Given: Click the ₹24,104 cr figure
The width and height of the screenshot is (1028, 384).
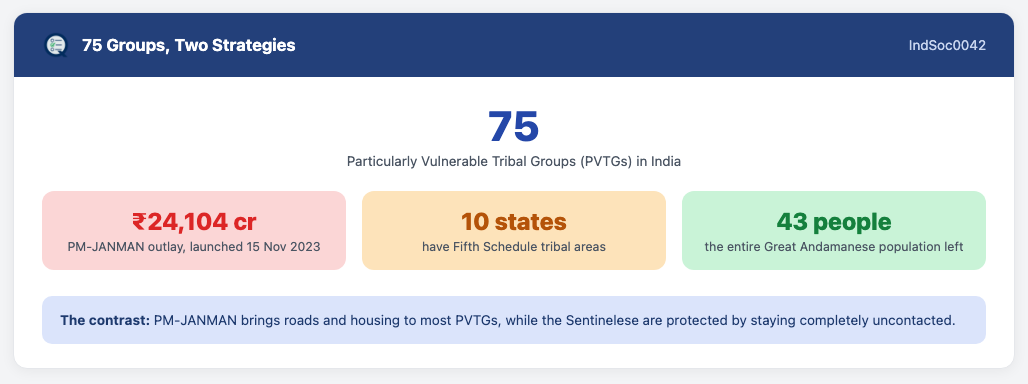Looking at the screenshot, I should pos(194,222).
